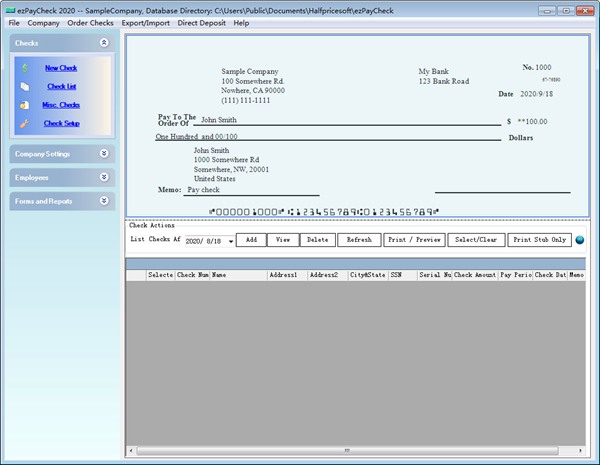Click the Misc. Checks icon
600x465 pixels.
point(25,105)
